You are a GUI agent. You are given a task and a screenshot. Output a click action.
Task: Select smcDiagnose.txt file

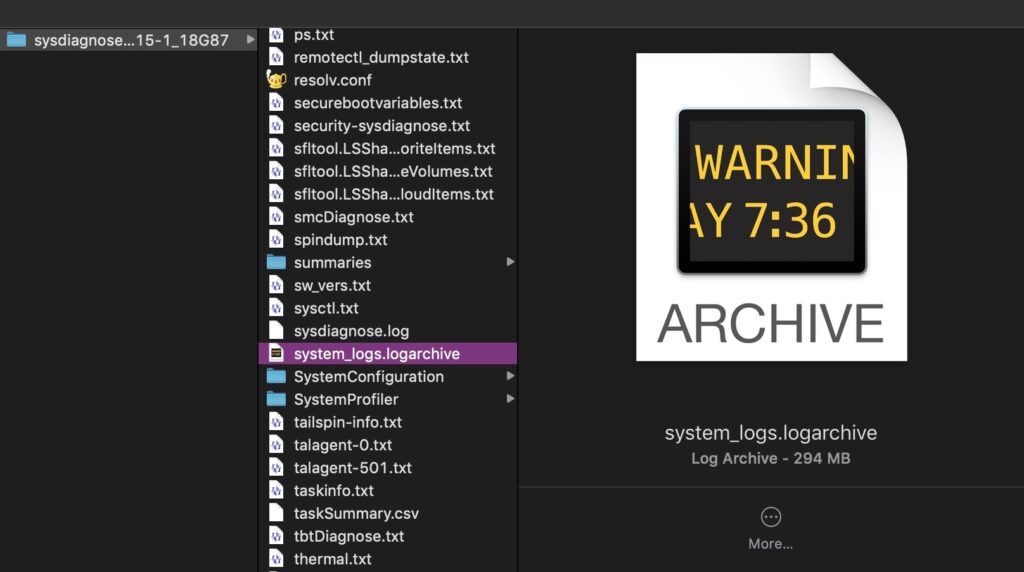point(353,217)
